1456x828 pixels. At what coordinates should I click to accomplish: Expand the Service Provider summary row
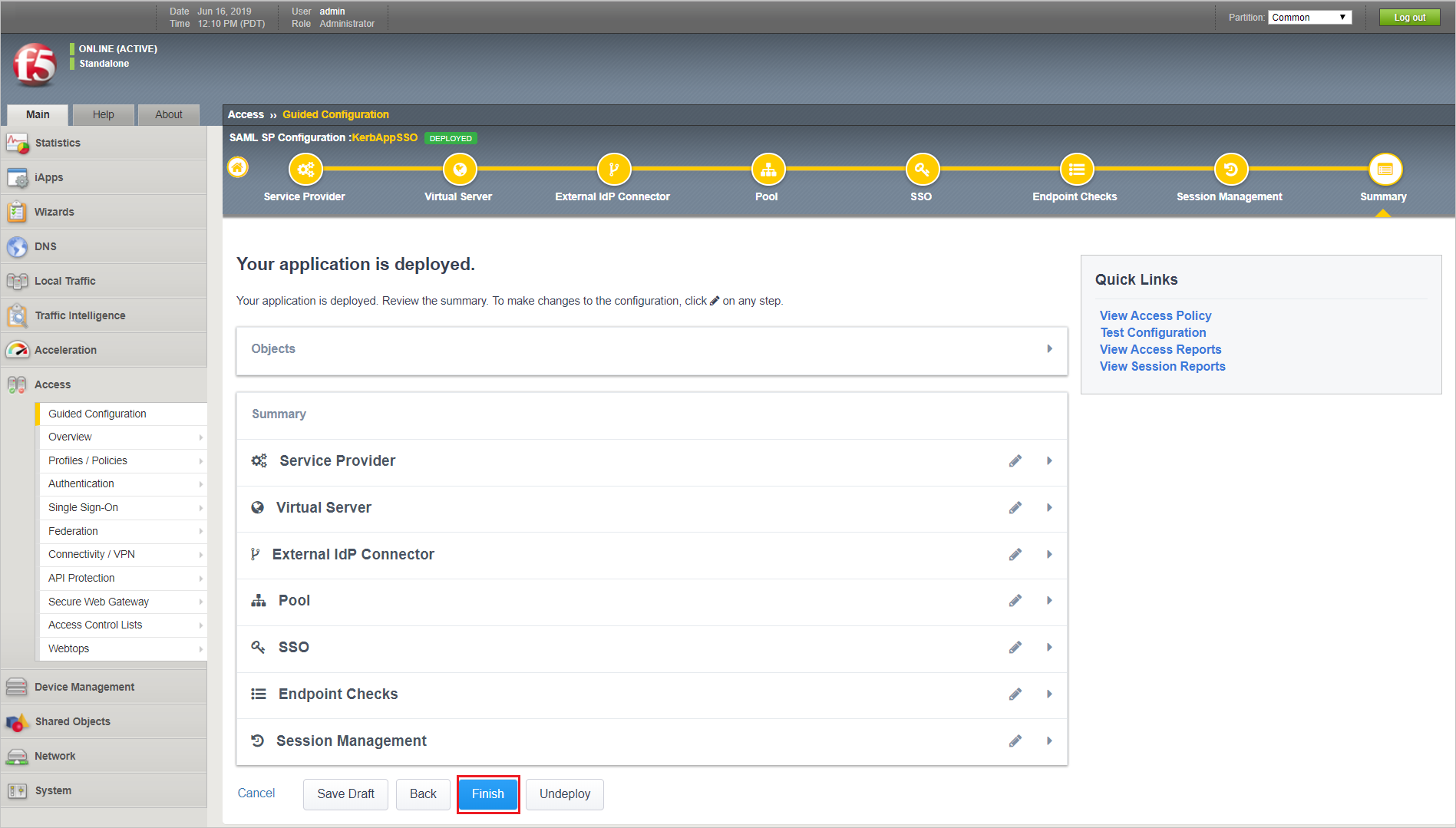[x=1049, y=461]
